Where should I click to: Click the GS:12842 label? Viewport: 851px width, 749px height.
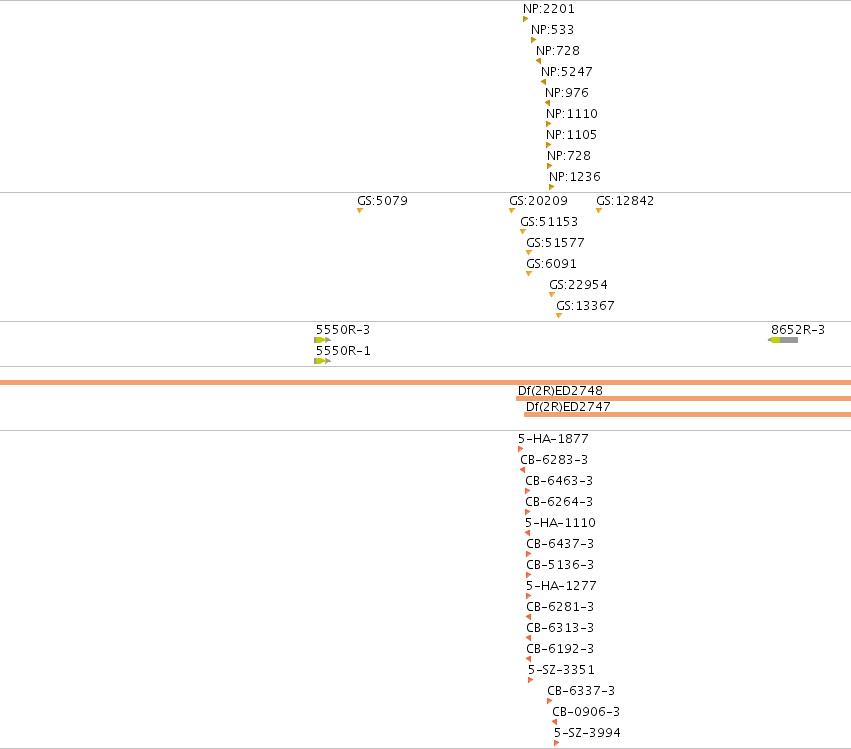click(x=625, y=201)
